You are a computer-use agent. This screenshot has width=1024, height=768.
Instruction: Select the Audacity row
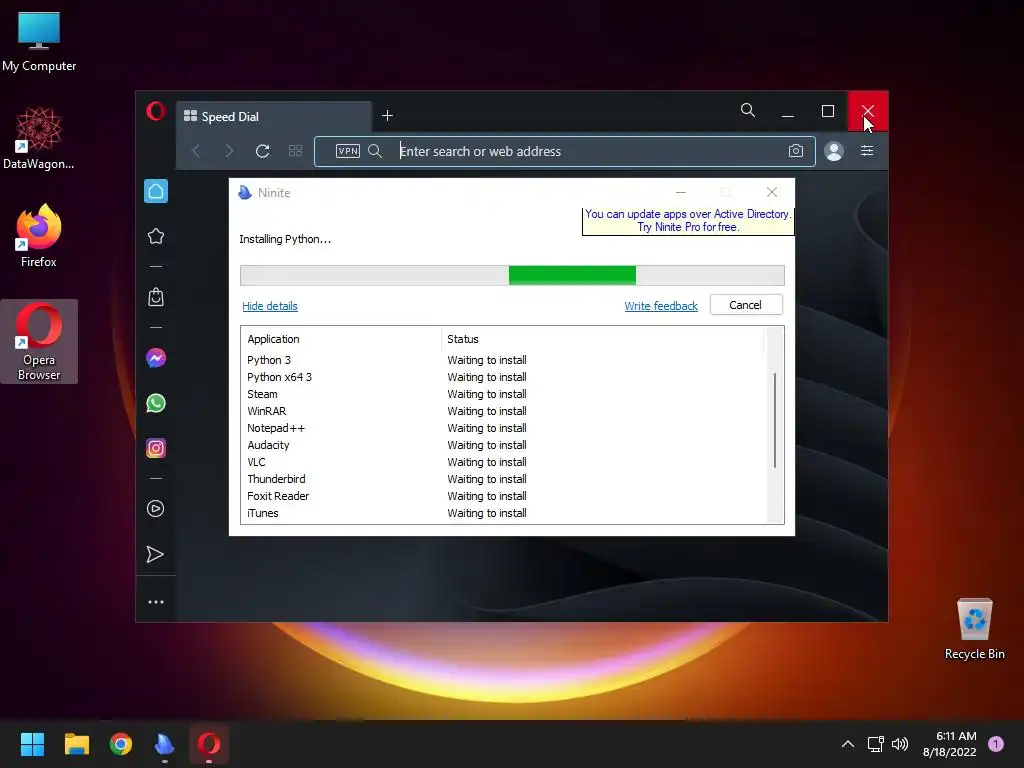coord(503,445)
